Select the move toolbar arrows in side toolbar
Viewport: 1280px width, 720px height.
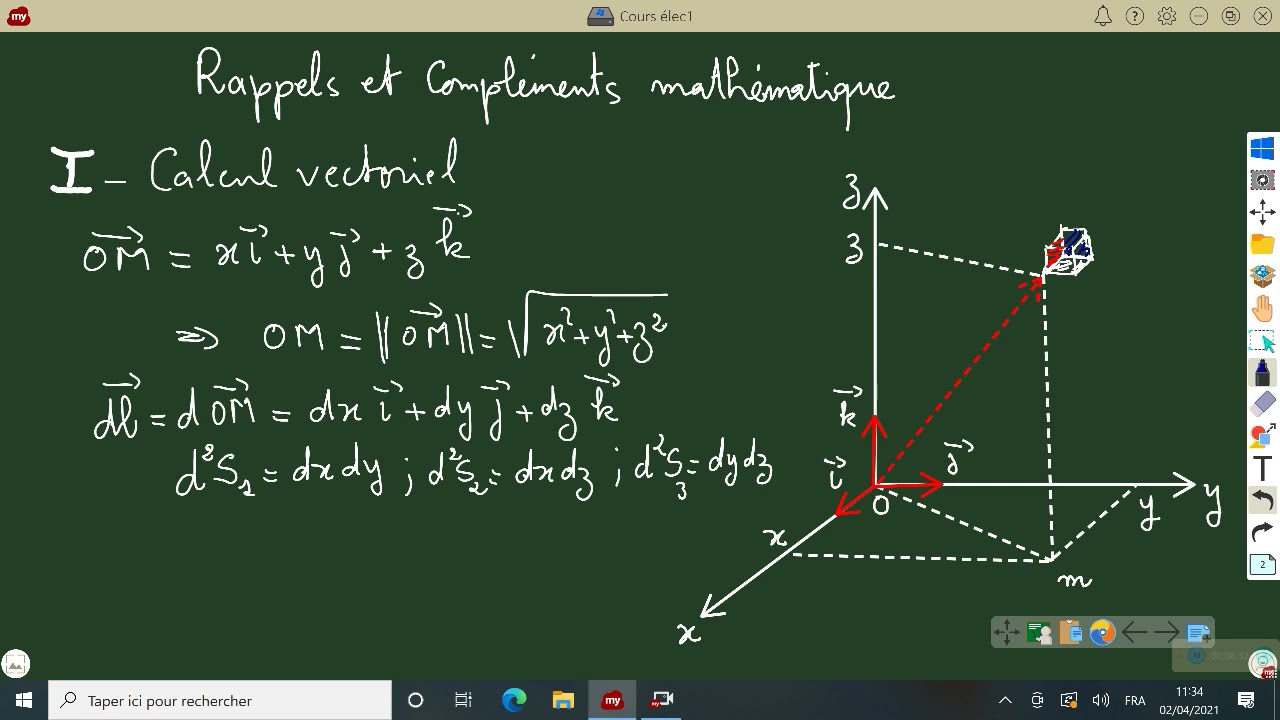[x=1262, y=212]
